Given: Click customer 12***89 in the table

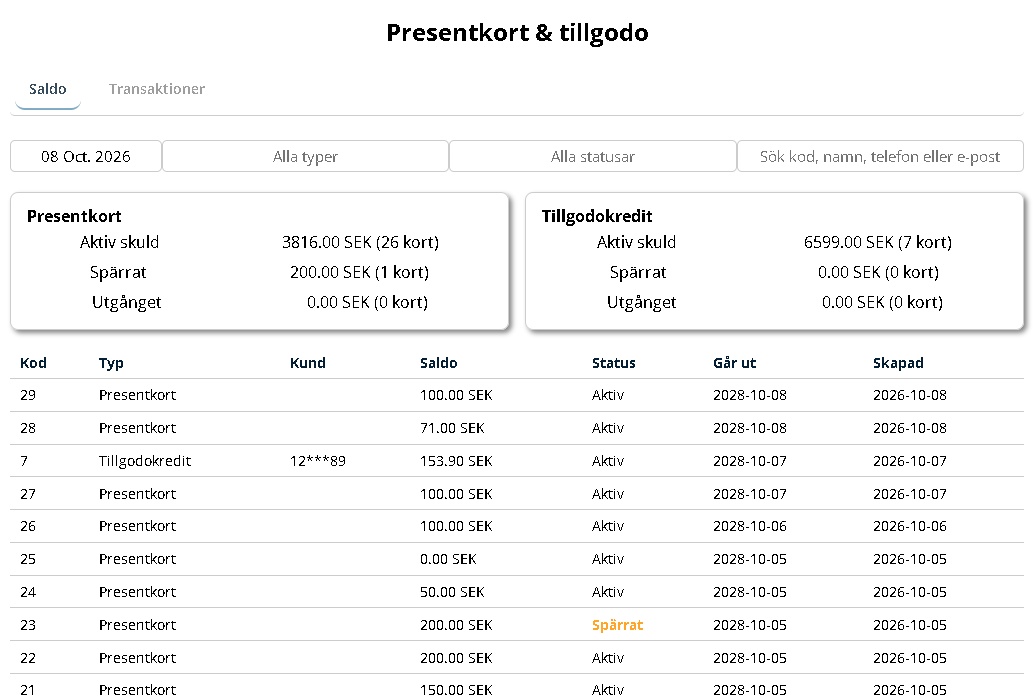Looking at the screenshot, I should (318, 461).
